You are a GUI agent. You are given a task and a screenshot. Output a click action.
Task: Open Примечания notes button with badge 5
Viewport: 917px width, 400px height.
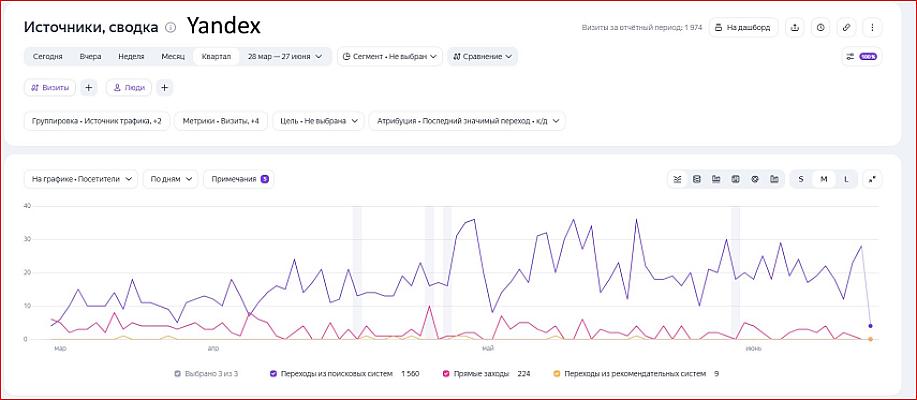pyautogui.click(x=239, y=179)
